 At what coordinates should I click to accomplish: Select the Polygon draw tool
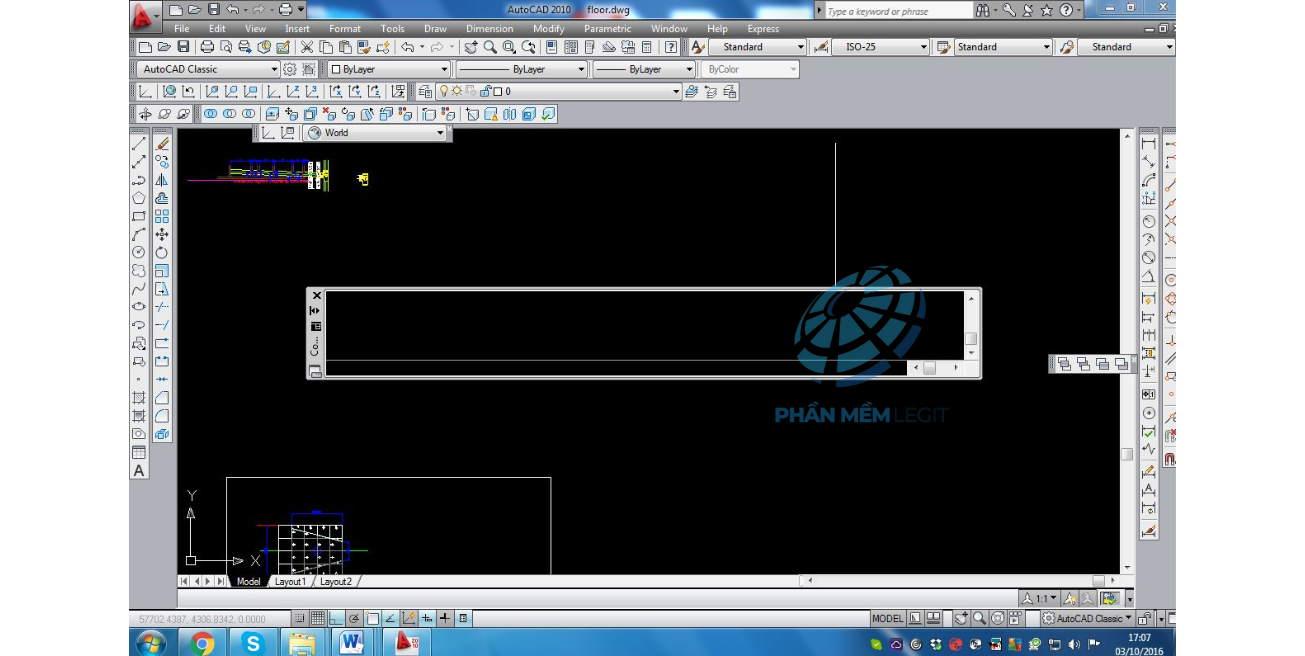pyautogui.click(x=139, y=198)
